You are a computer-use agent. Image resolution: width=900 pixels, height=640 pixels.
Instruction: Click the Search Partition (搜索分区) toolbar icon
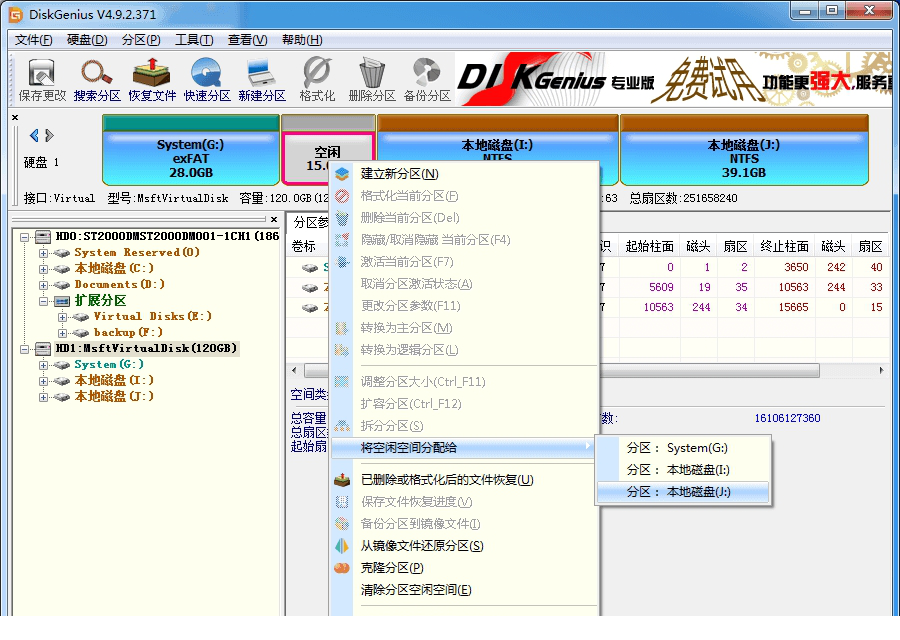(96, 80)
